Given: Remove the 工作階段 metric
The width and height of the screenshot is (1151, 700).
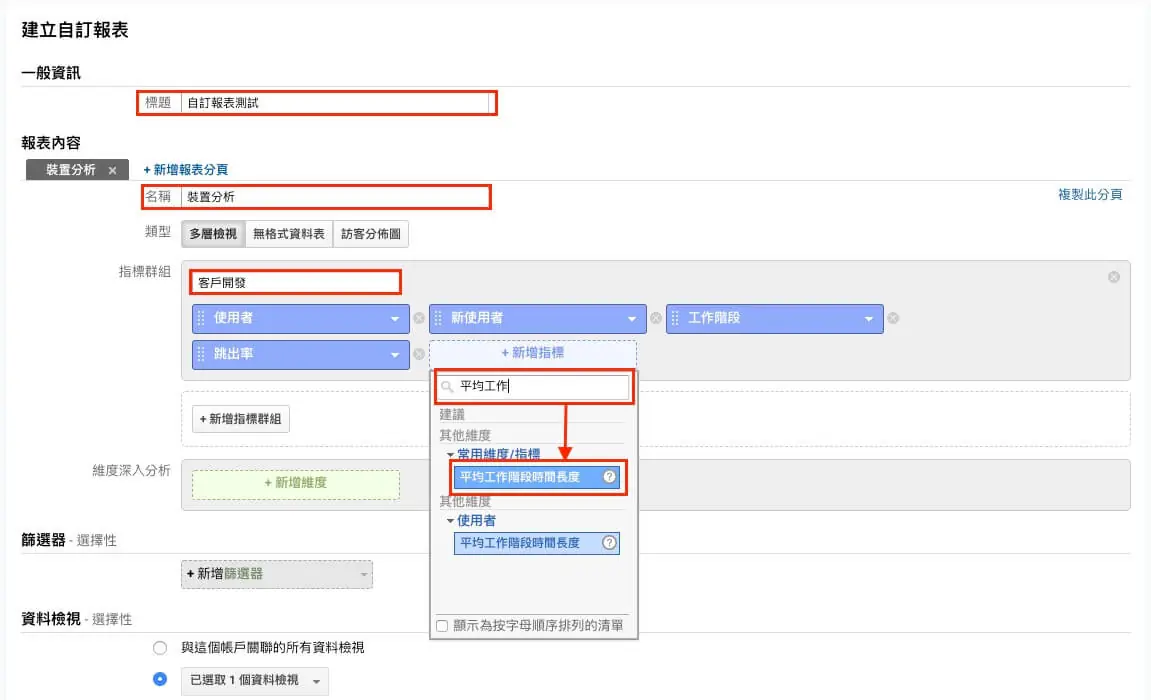Looking at the screenshot, I should (x=893, y=318).
